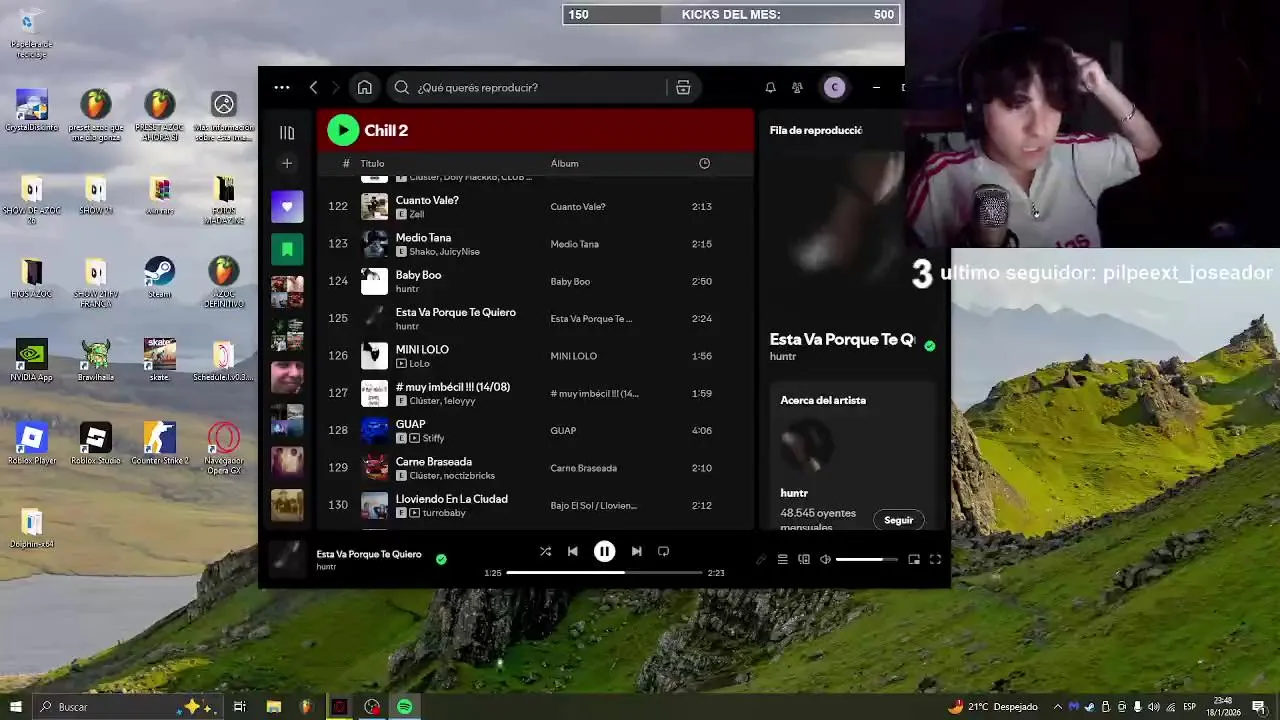Open Spotify from the taskbar
The height and width of the screenshot is (720, 1280).
pyautogui.click(x=405, y=707)
